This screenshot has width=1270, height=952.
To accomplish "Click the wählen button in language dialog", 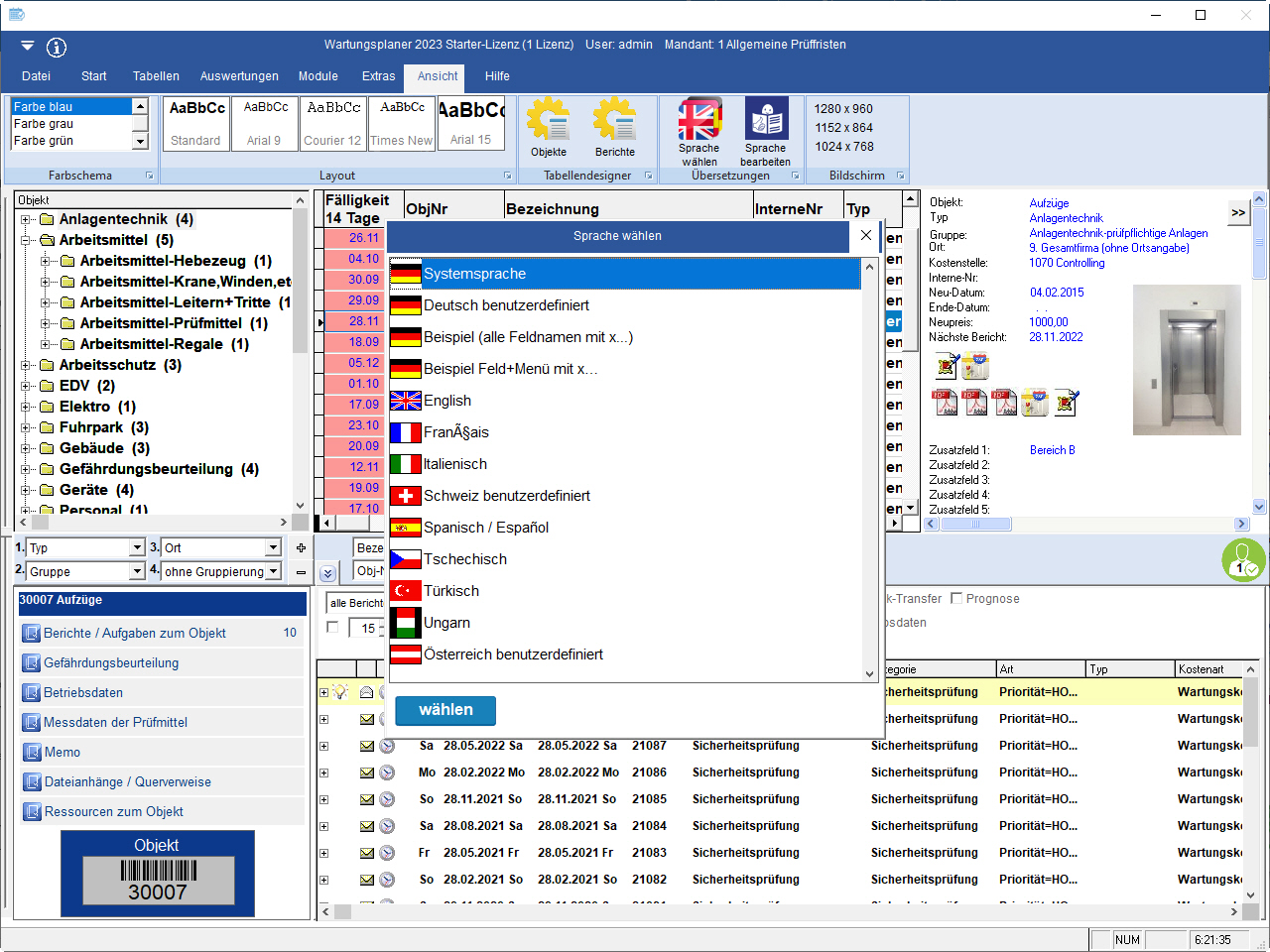I will click(445, 710).
